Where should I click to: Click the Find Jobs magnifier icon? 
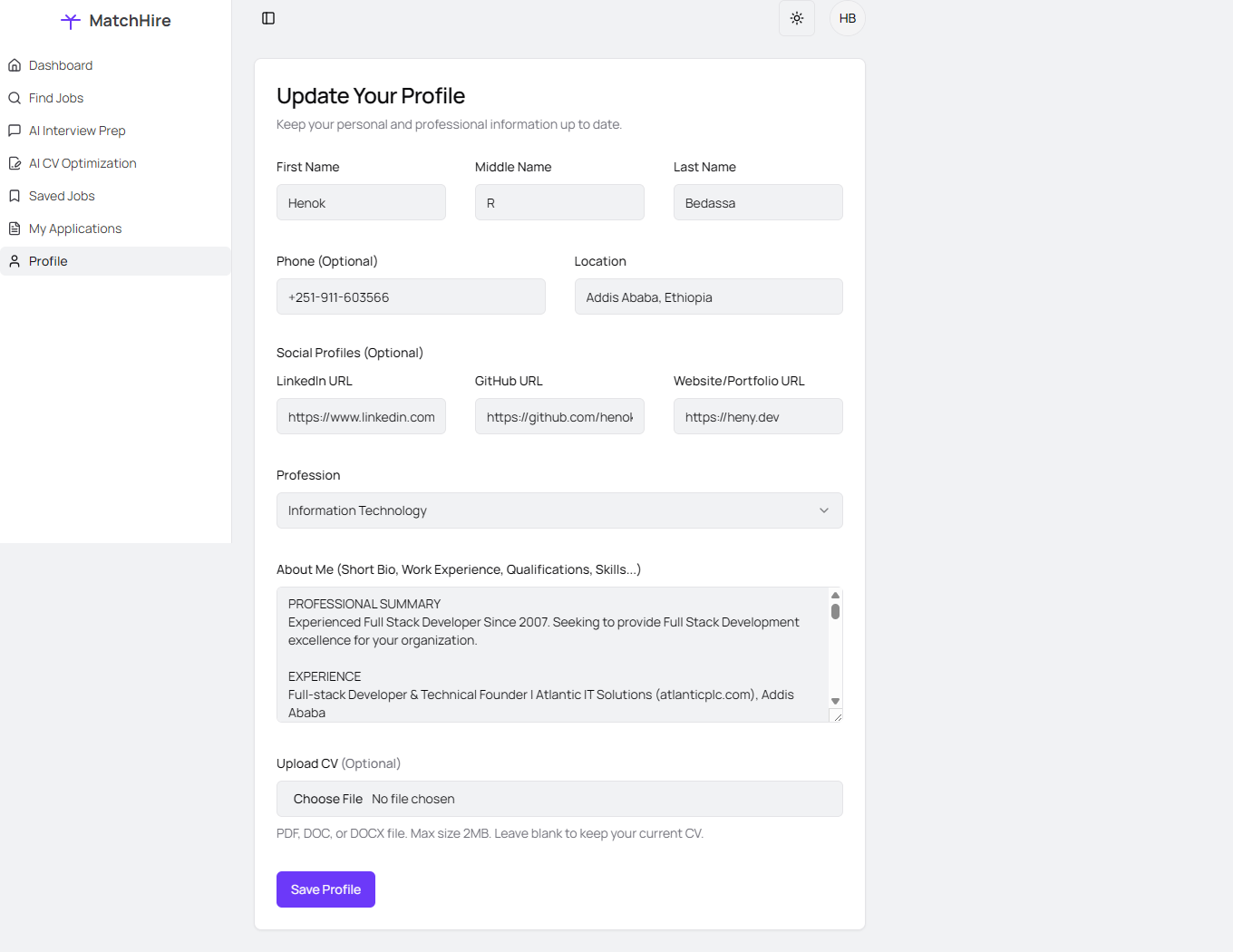pyautogui.click(x=15, y=98)
